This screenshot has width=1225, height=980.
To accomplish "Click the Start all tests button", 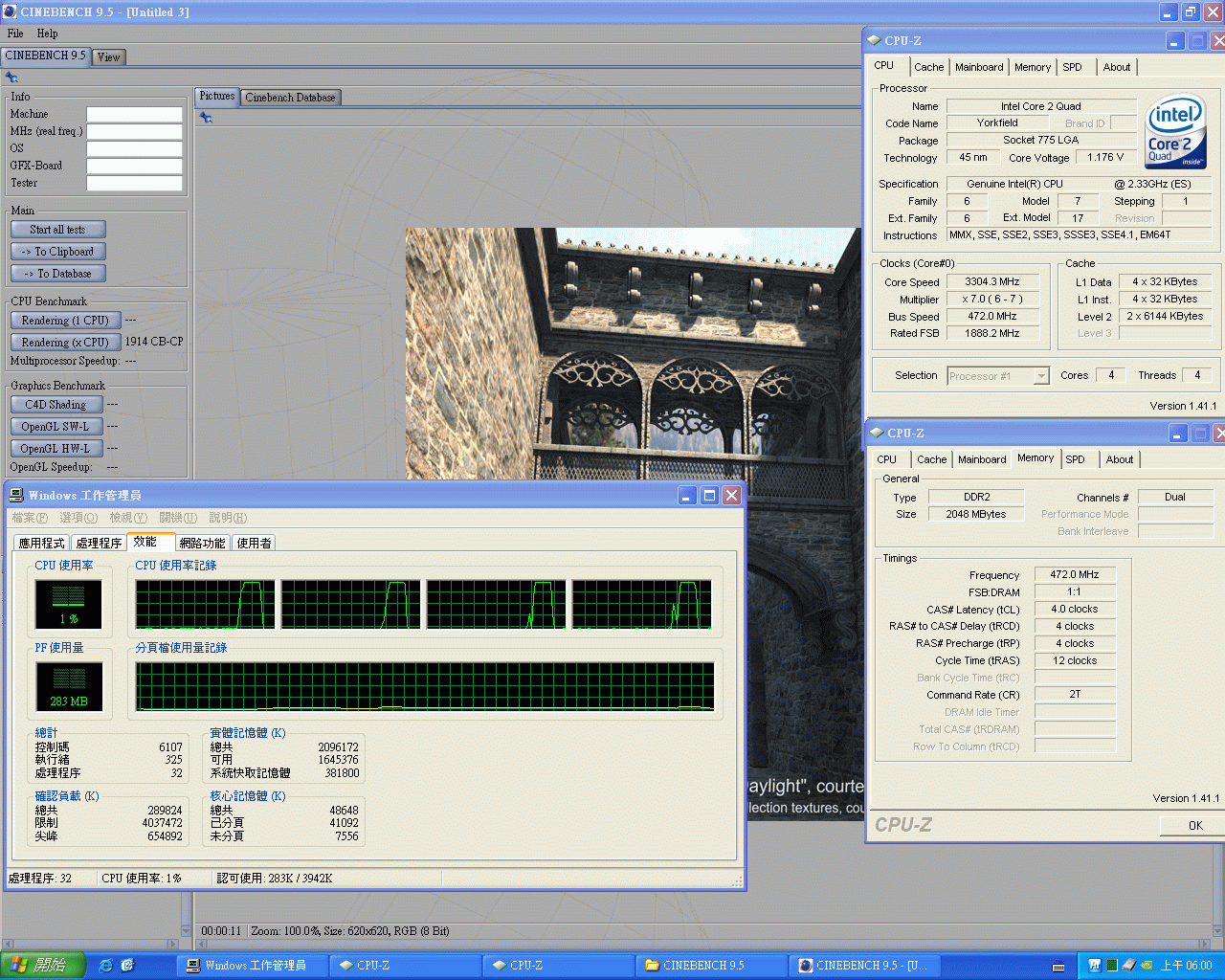I will [57, 230].
